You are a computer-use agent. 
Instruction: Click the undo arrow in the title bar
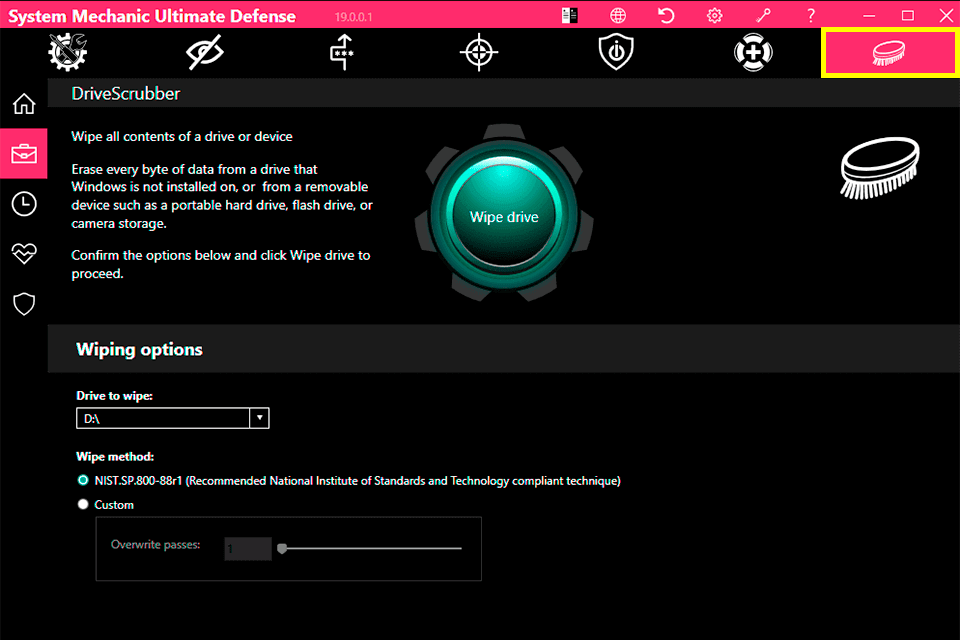666,15
